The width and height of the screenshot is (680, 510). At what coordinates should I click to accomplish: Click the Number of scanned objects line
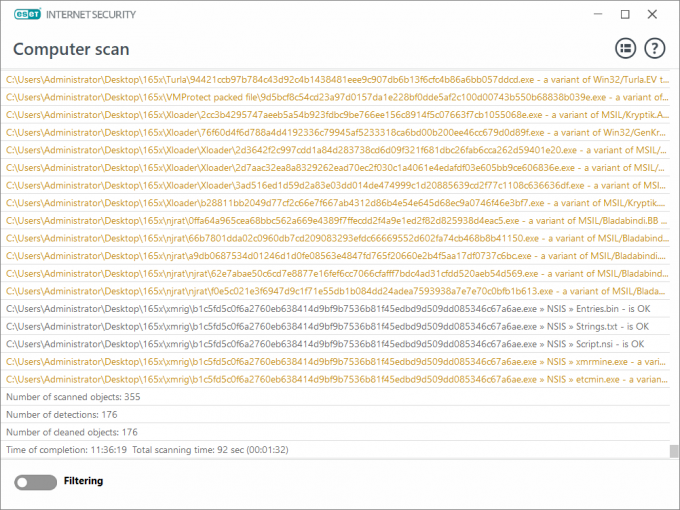click(337, 397)
